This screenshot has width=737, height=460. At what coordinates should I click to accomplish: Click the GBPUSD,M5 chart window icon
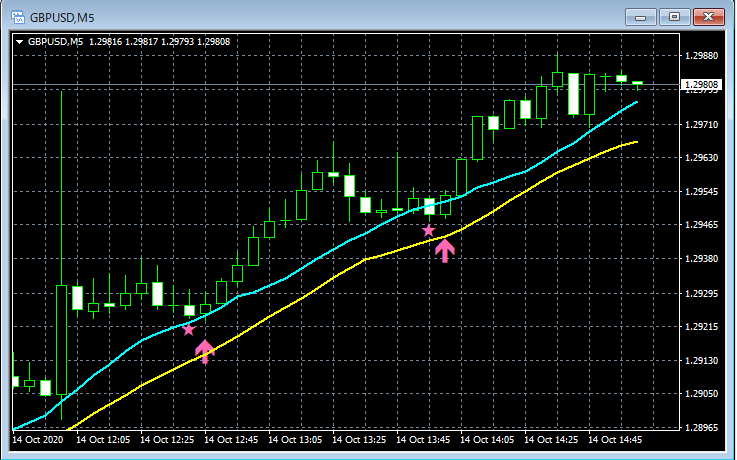(x=18, y=17)
